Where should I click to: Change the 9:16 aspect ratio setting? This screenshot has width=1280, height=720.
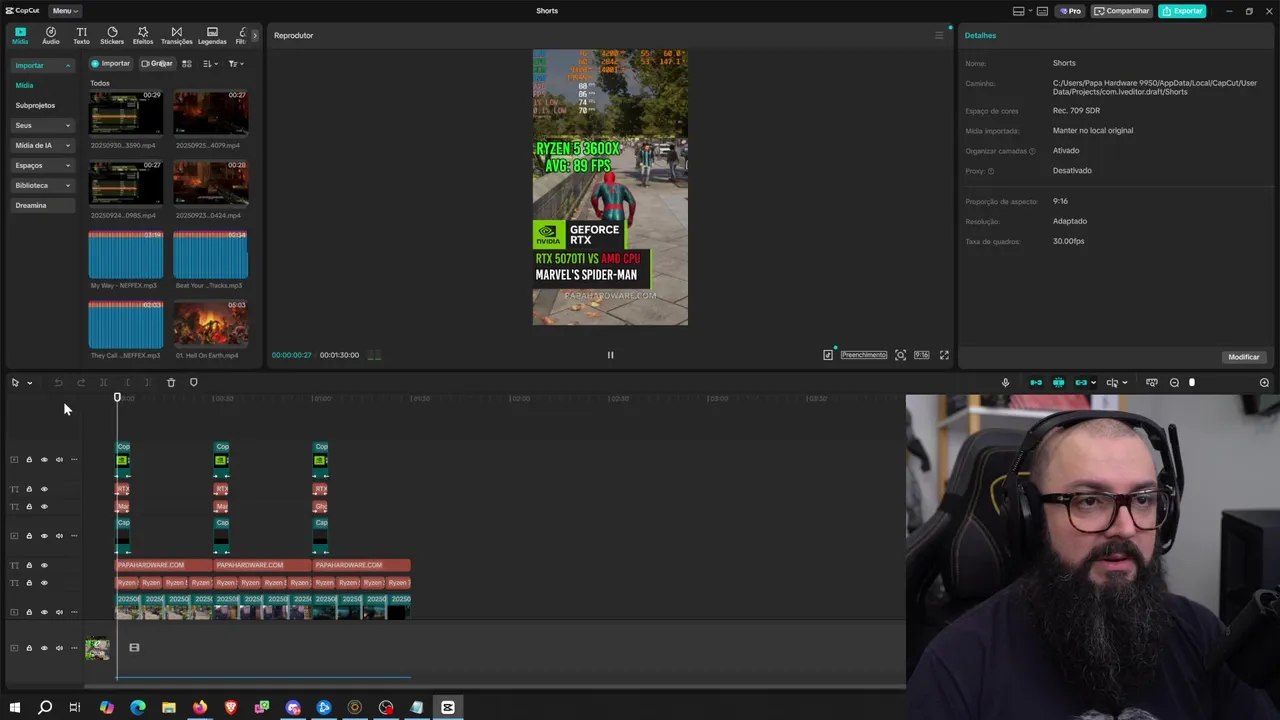[921, 355]
